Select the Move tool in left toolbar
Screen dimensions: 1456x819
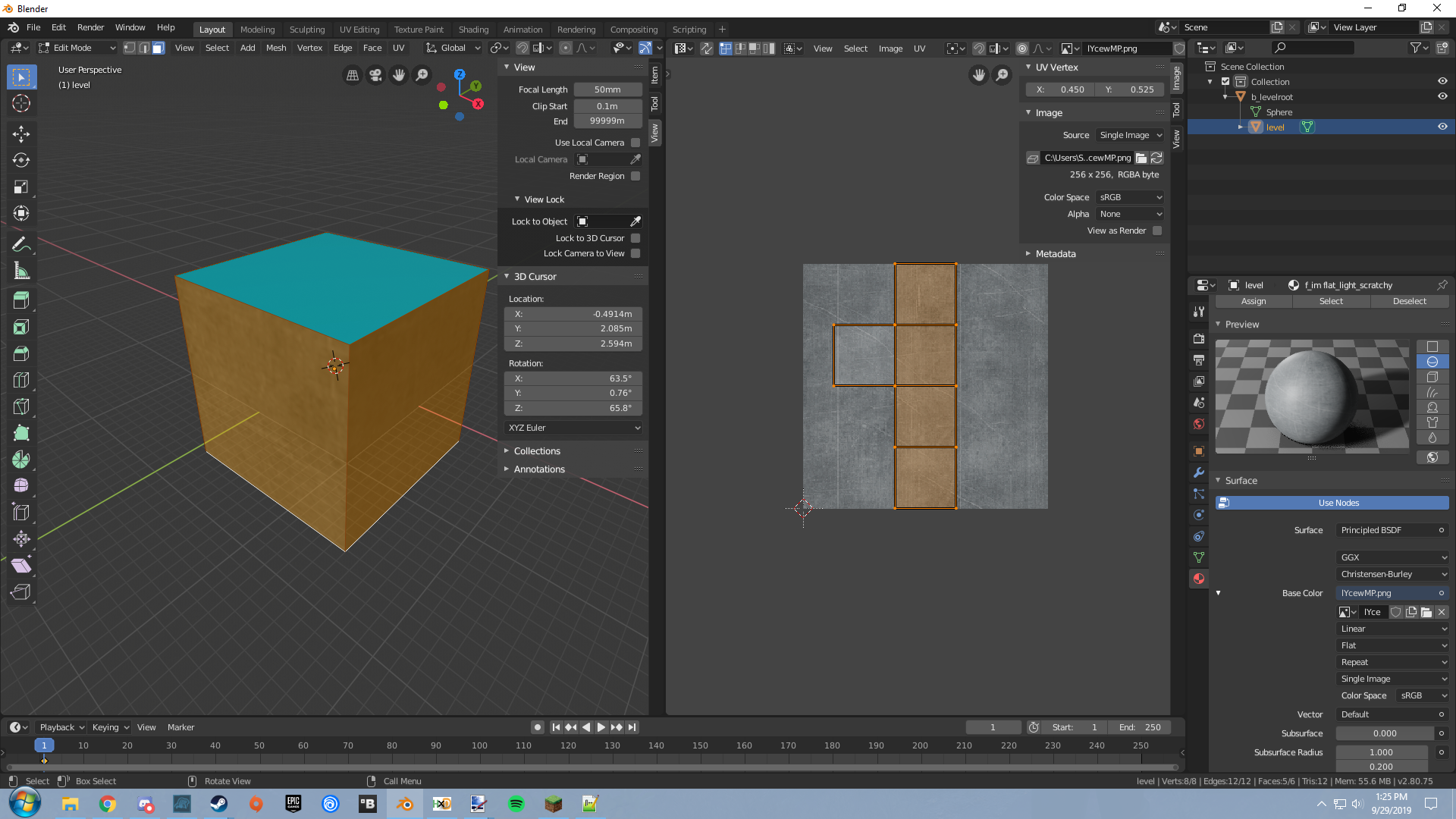tap(21, 134)
